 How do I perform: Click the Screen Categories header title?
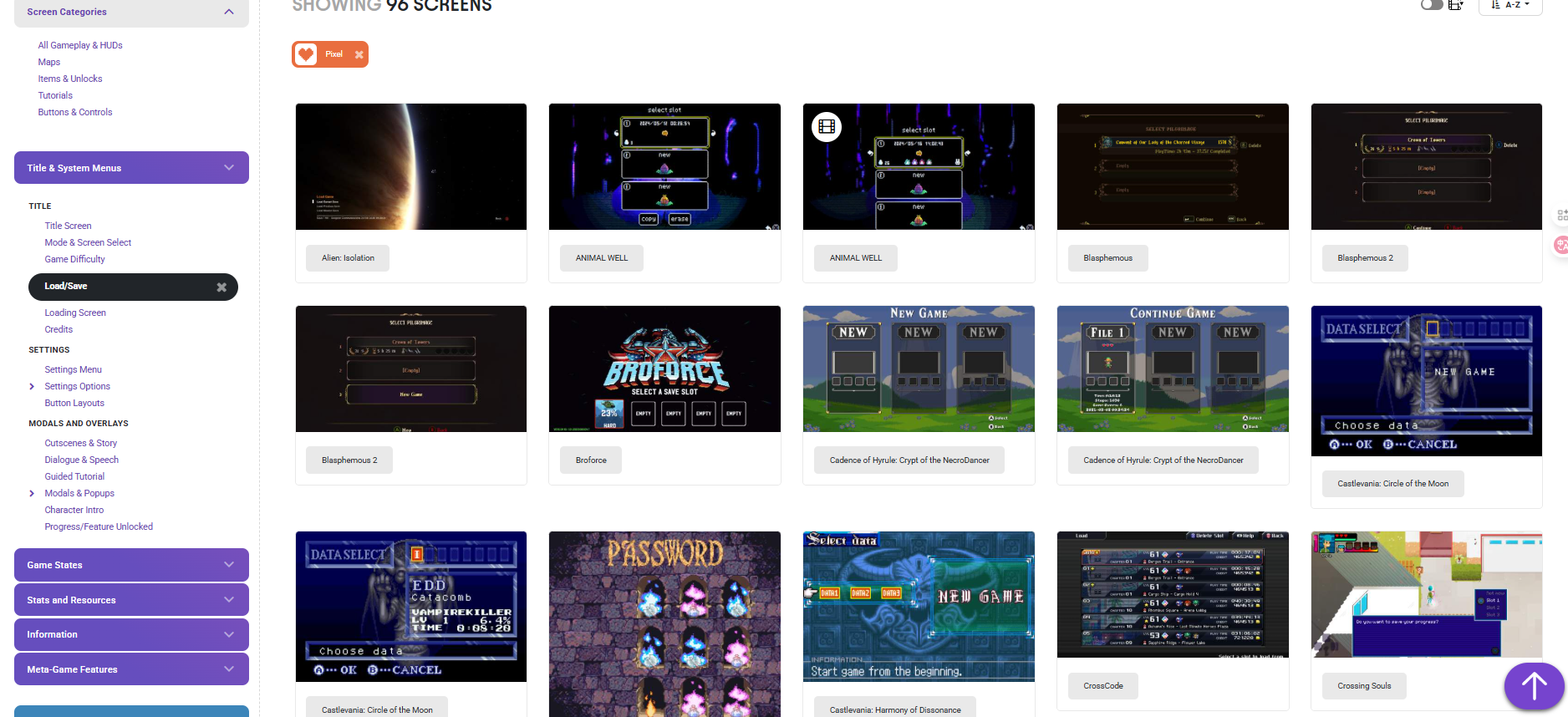tap(67, 12)
